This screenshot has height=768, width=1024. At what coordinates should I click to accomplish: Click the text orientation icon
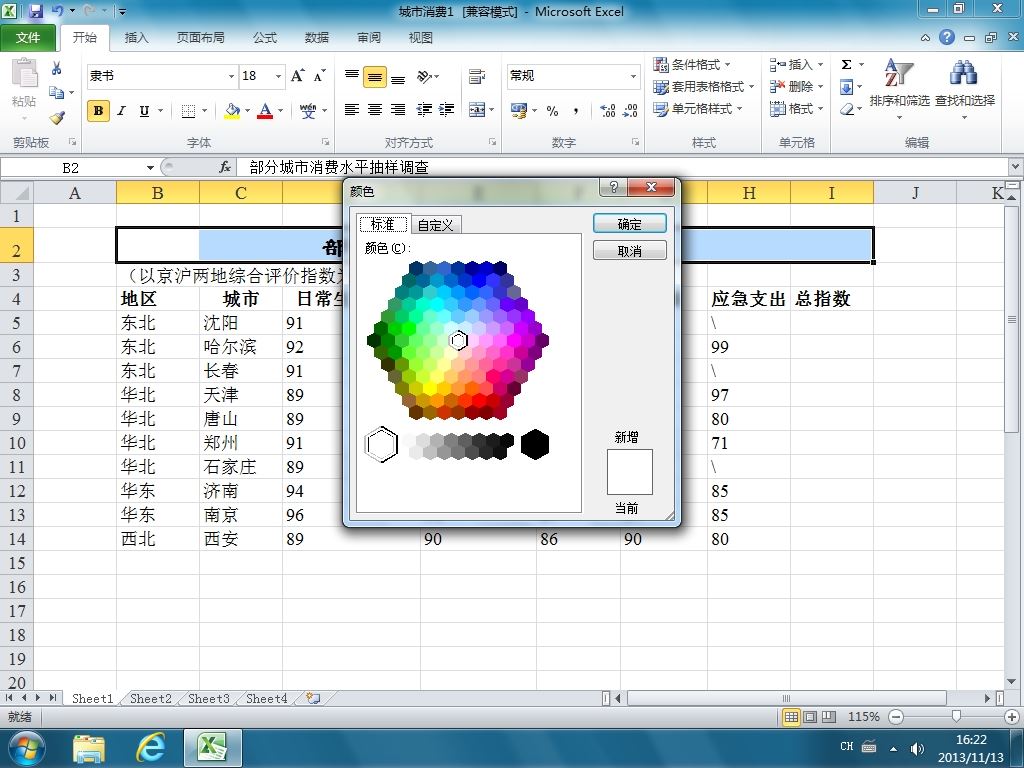425,76
